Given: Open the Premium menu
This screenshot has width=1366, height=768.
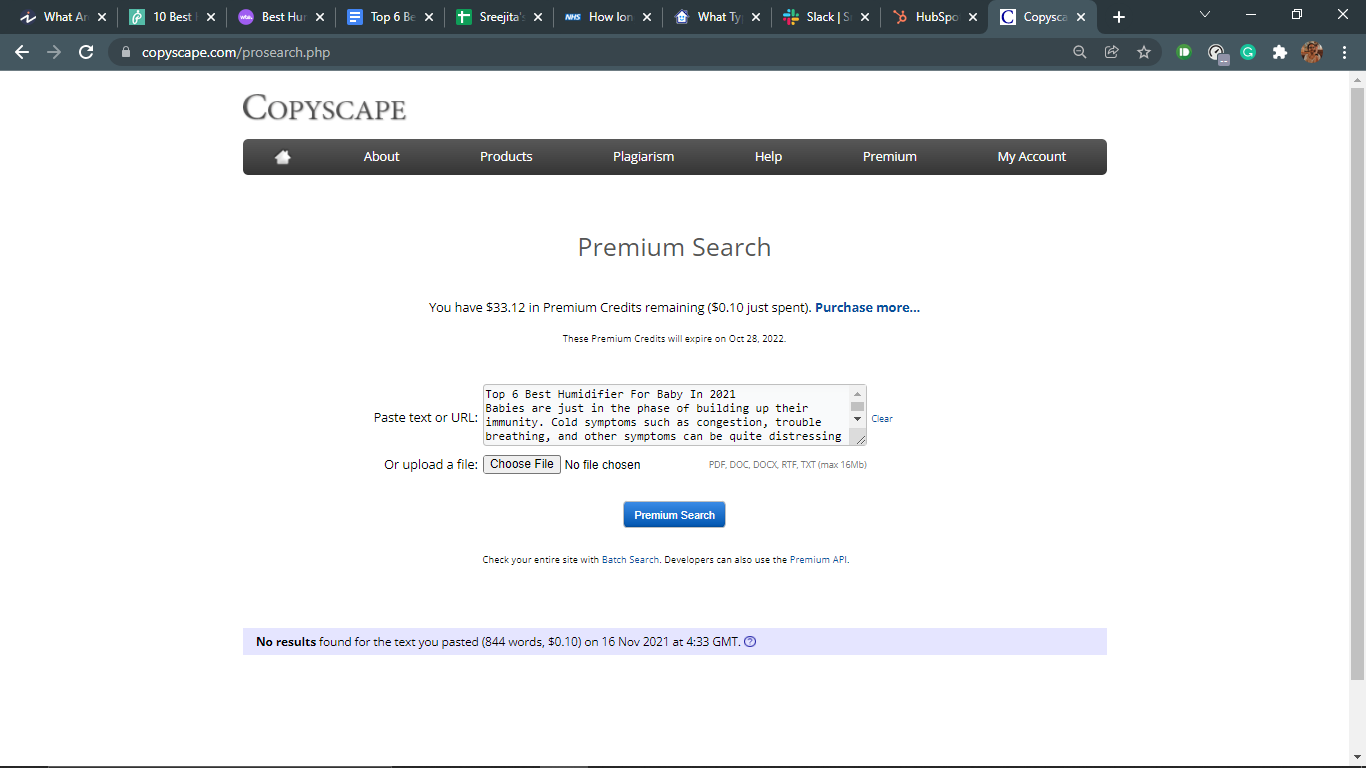Looking at the screenshot, I should 890,157.
